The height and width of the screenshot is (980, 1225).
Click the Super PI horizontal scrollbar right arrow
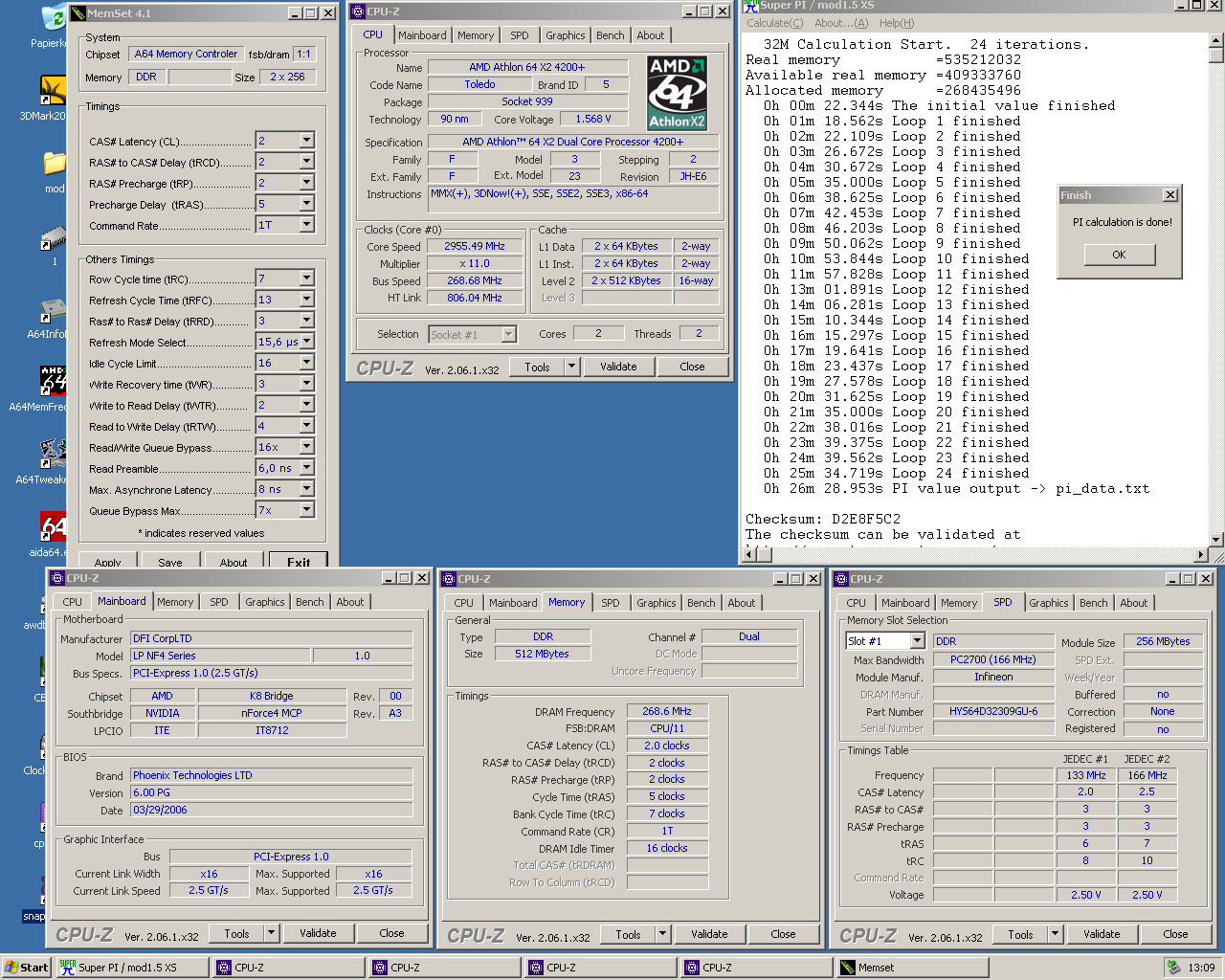1201,554
